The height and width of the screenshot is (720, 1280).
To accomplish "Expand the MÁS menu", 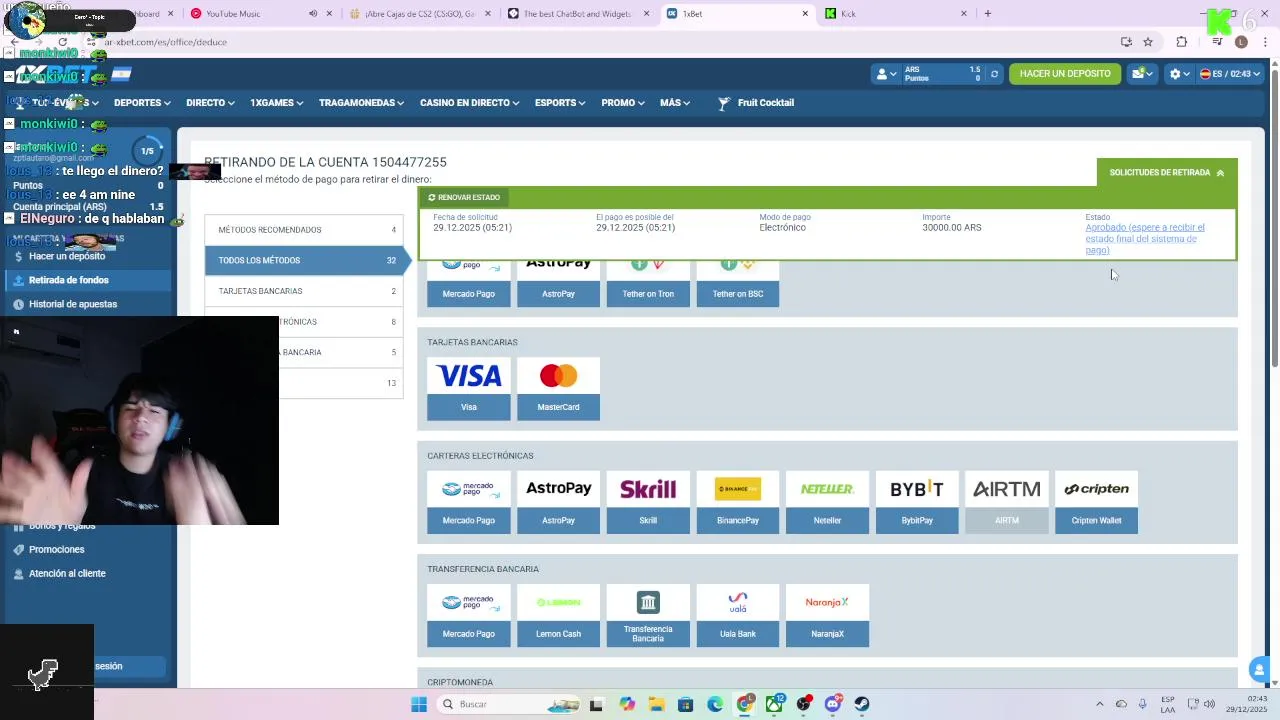I will (675, 103).
